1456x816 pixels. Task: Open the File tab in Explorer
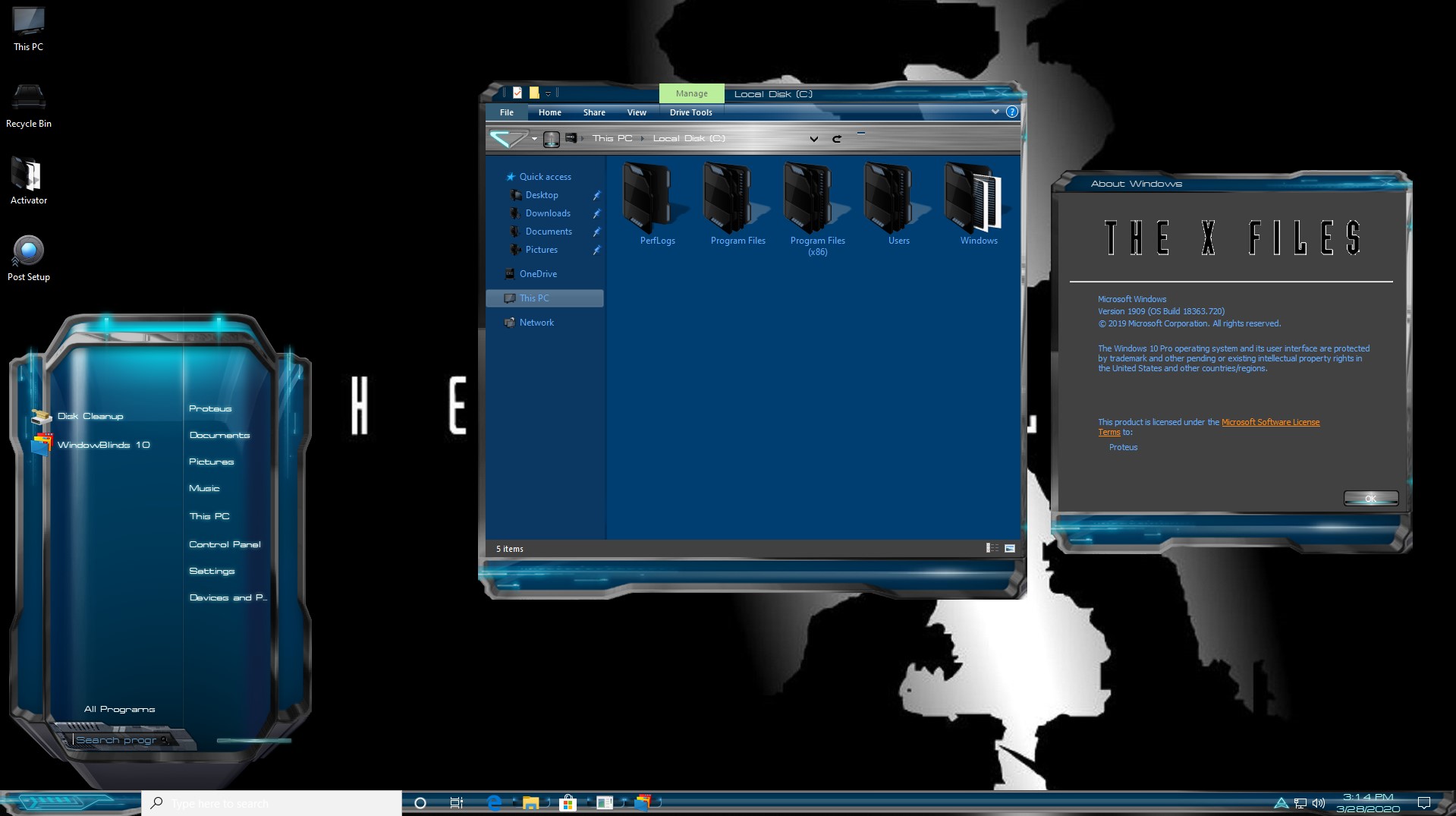(x=507, y=112)
